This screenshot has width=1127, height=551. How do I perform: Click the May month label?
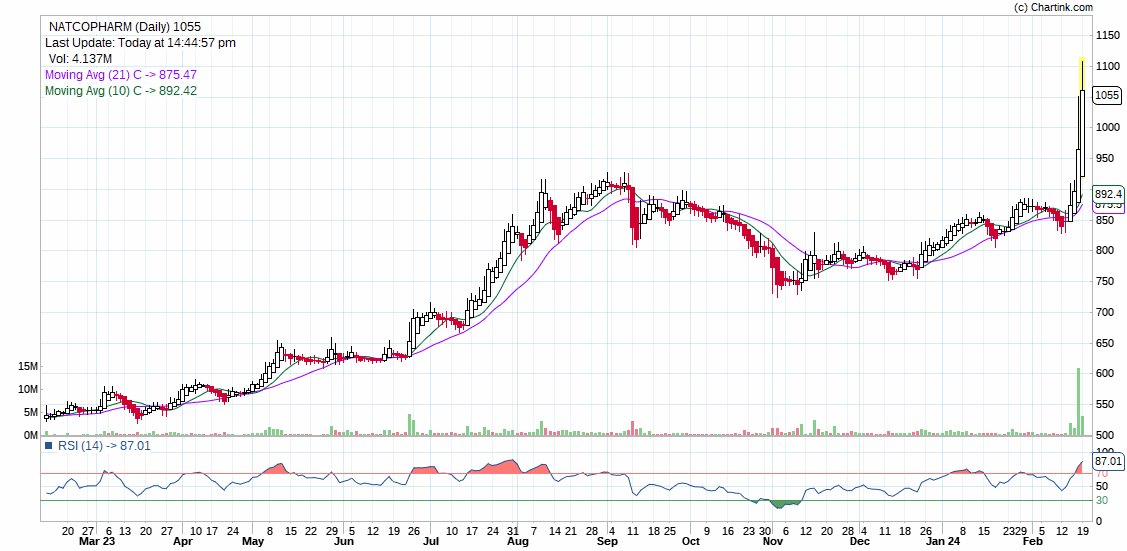point(253,540)
